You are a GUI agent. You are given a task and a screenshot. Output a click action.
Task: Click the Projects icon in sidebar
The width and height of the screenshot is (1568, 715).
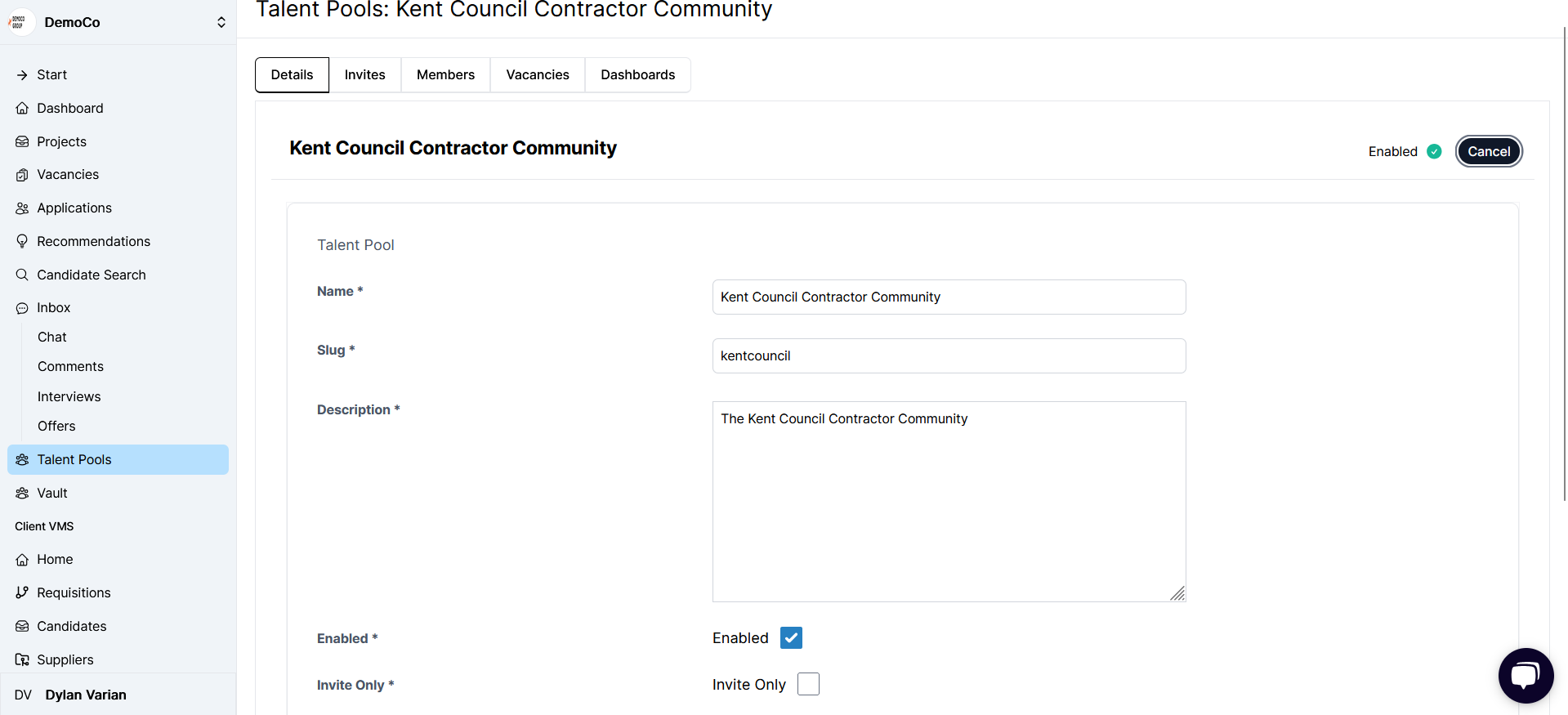tap(22, 141)
